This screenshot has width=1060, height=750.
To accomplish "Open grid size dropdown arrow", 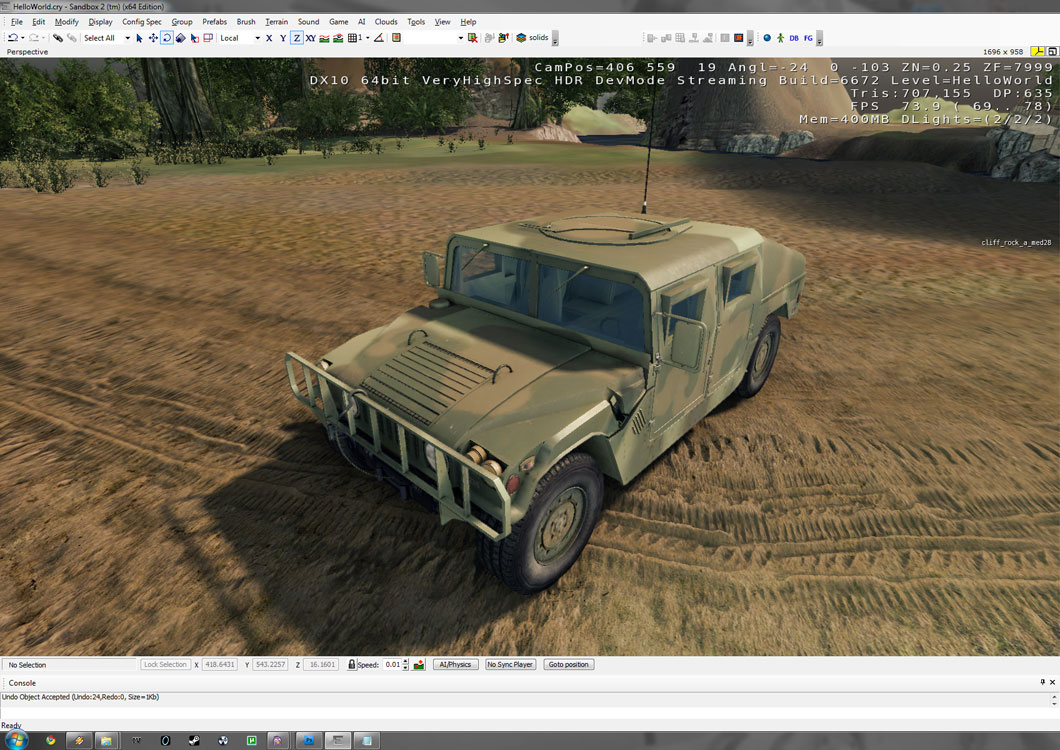I will (368, 38).
